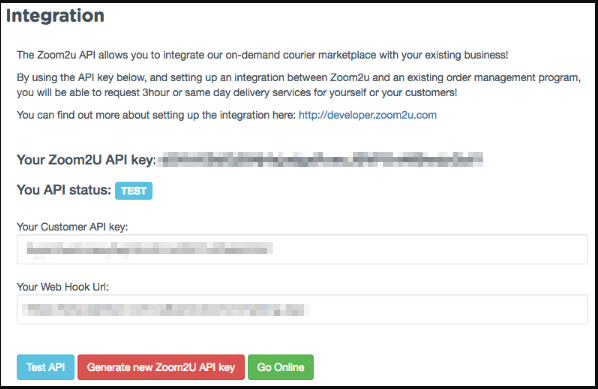Click the "You API status:" label
Viewport: 598px width, 389px height.
coord(64,190)
